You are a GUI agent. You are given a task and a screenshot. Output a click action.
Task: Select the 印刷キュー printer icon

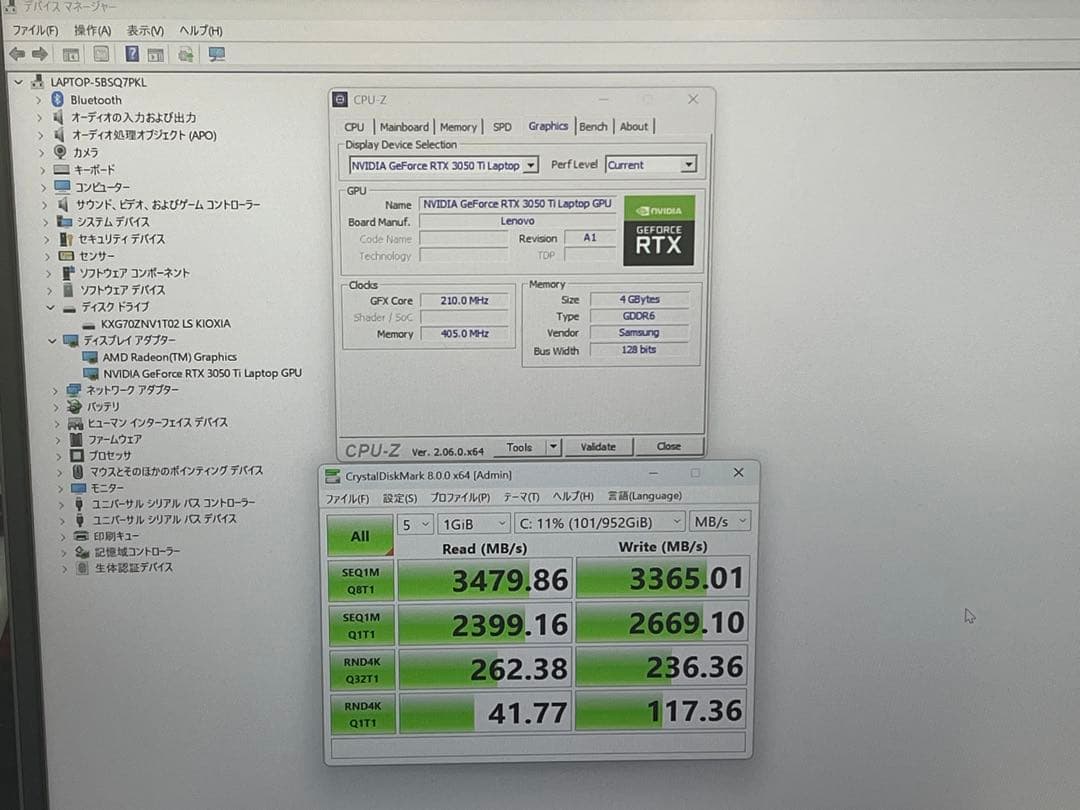[x=81, y=536]
